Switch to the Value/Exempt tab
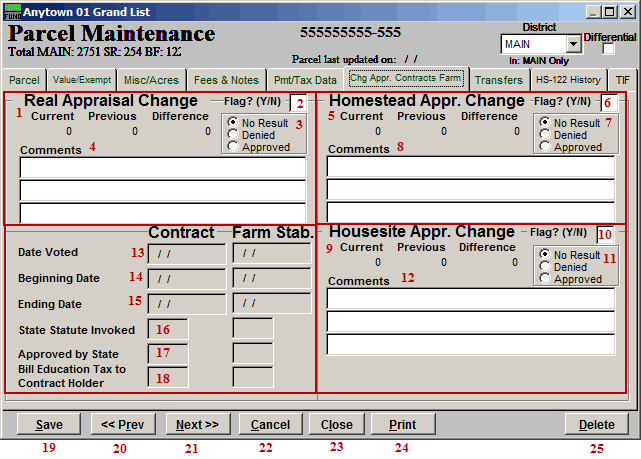 (x=81, y=80)
